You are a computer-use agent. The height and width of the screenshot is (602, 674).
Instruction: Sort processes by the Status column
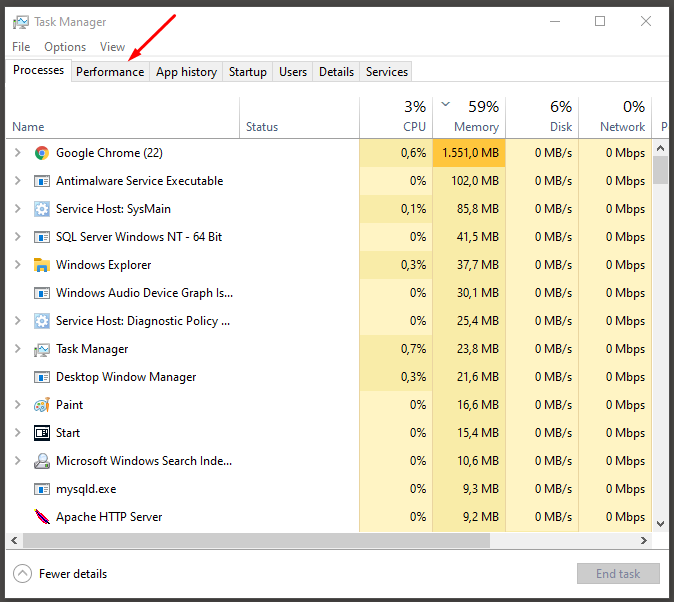(299, 118)
